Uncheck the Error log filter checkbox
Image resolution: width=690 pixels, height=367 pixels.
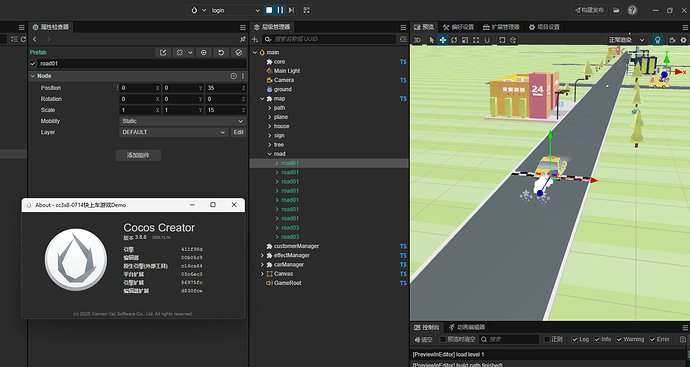653,339
